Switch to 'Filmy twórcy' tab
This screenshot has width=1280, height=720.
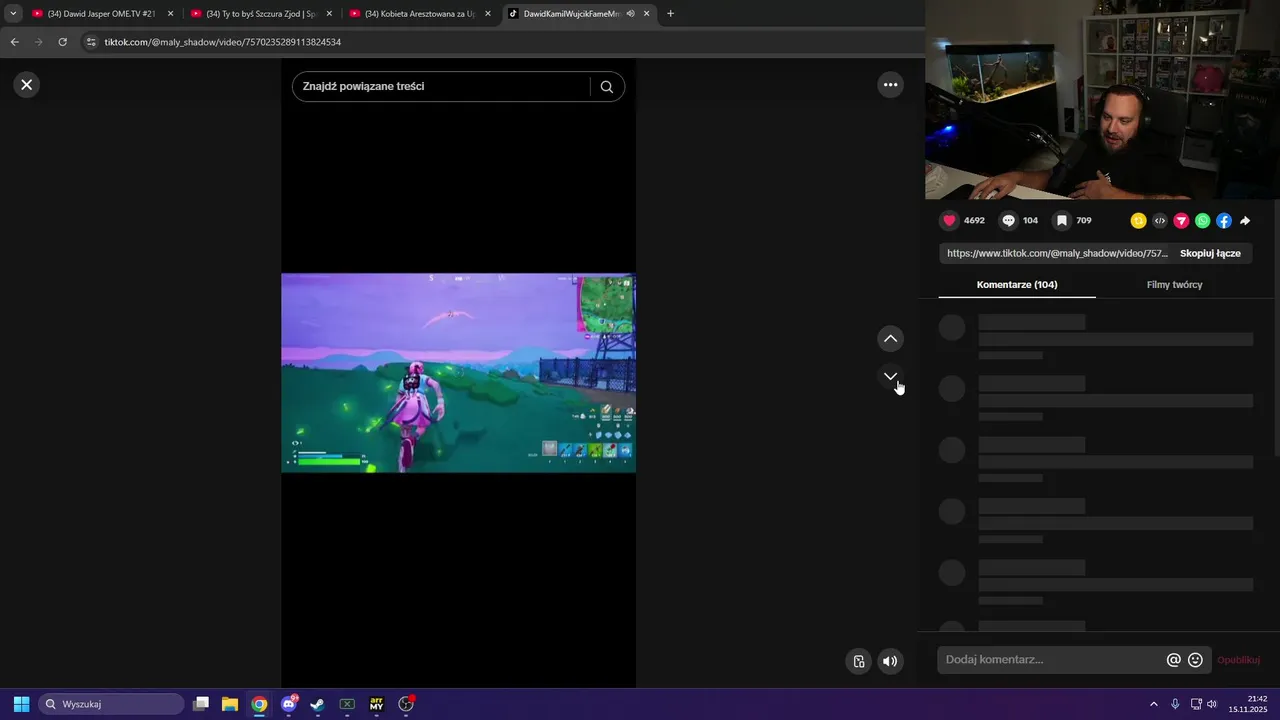pos(1174,285)
